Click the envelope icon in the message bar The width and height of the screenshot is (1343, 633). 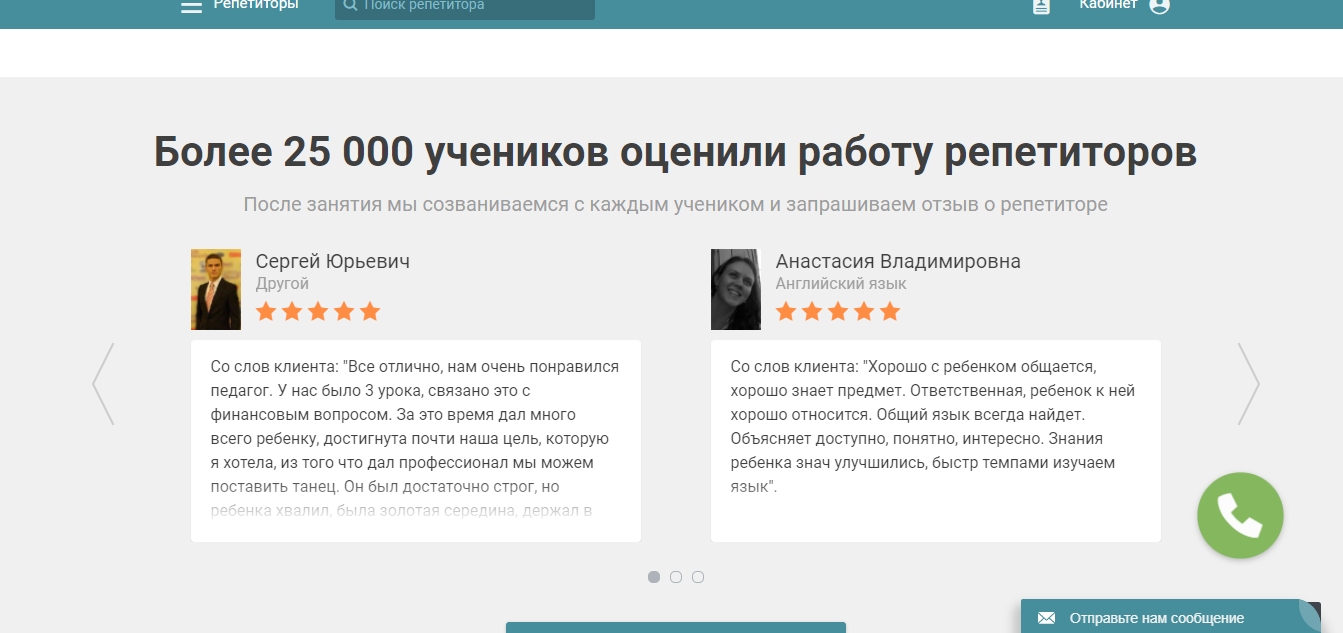coord(1046,619)
